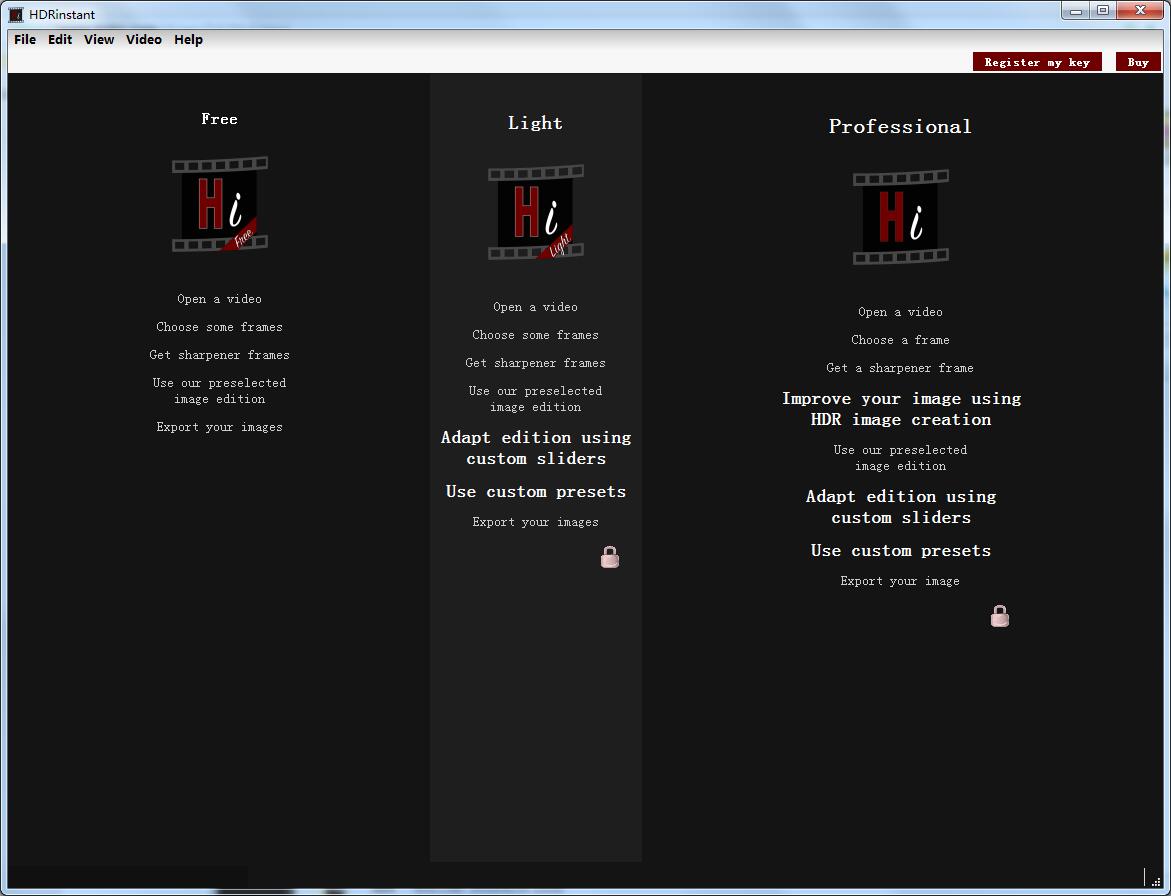1171x896 pixels.
Task: Click the padlock under Professional edition
Action: click(999, 616)
